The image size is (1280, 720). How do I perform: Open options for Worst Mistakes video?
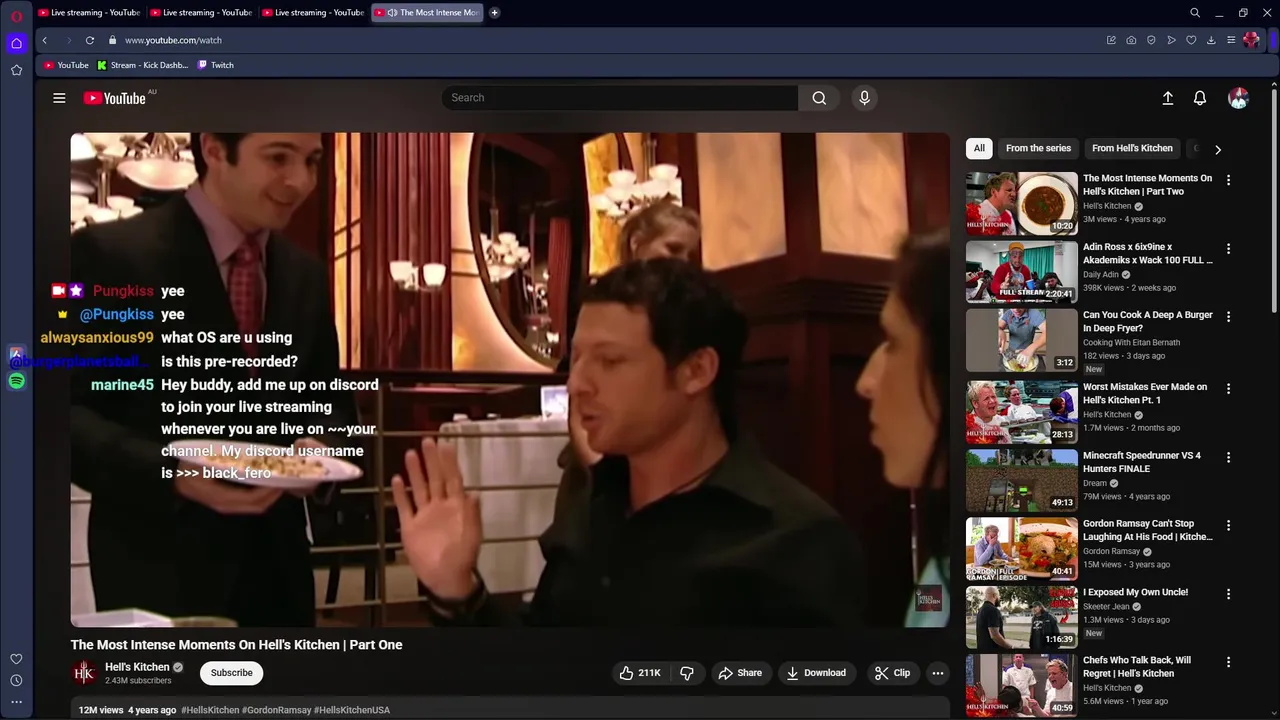(x=1228, y=388)
